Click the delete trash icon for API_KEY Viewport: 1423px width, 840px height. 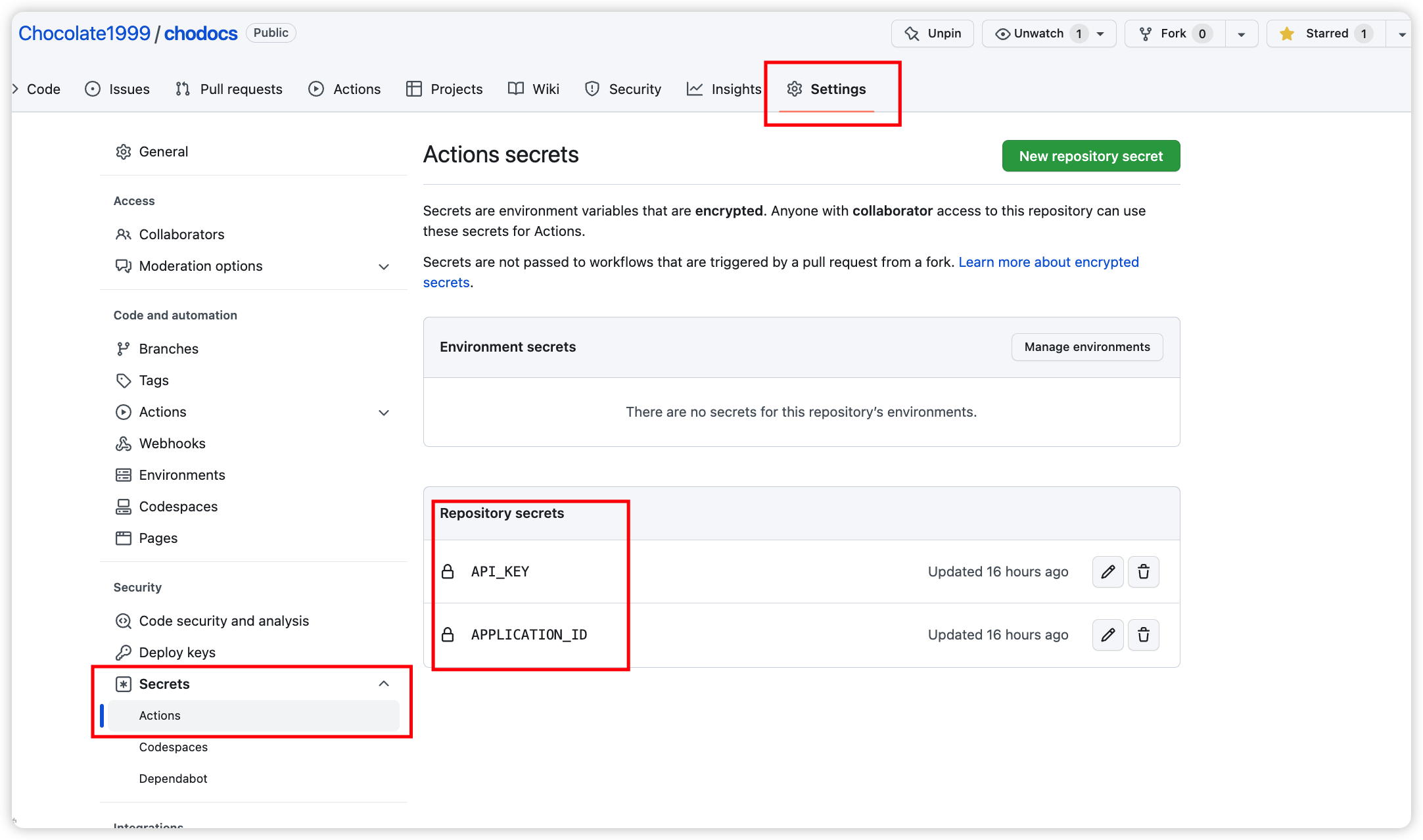(x=1143, y=572)
